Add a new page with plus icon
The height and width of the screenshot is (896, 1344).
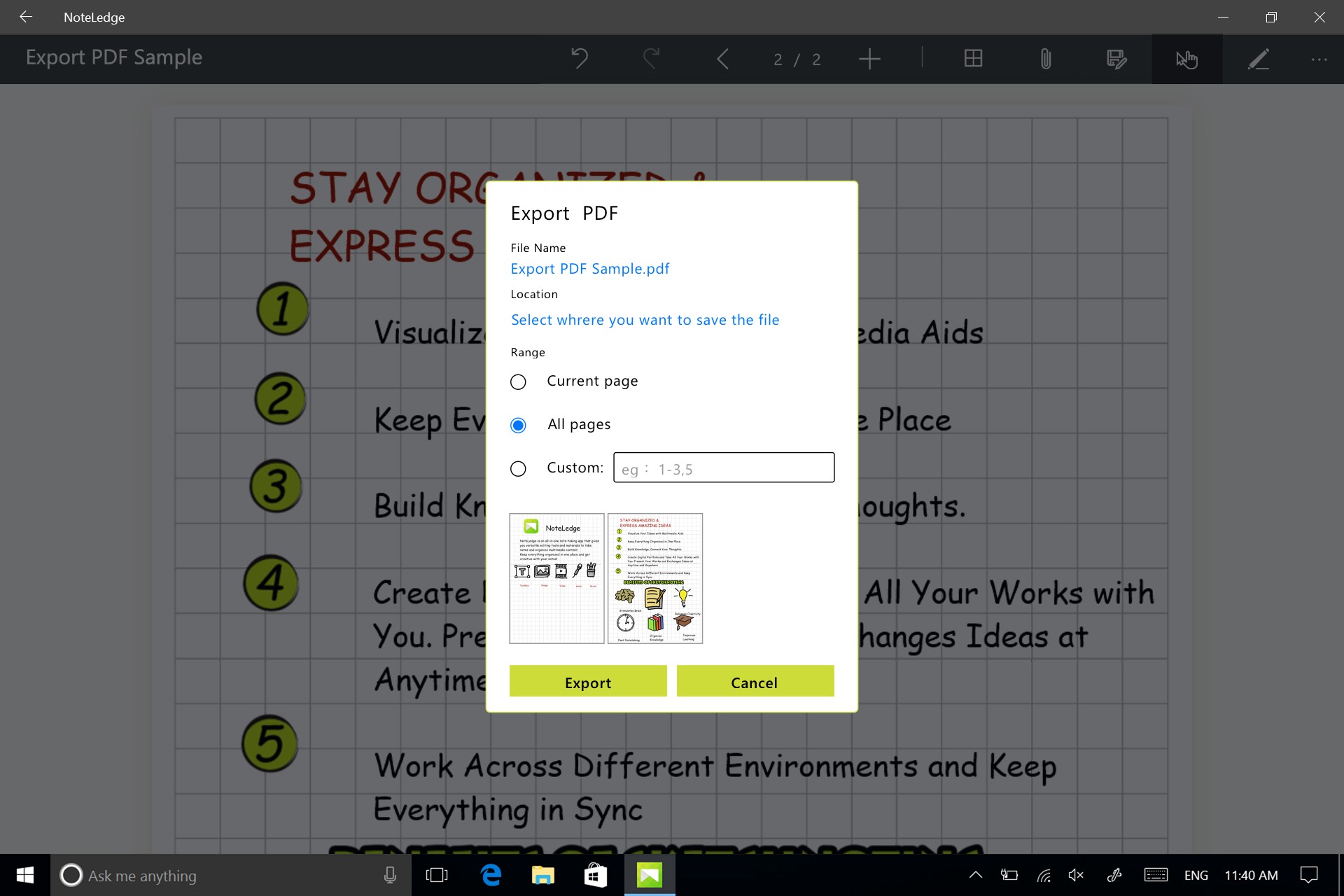coord(869,59)
